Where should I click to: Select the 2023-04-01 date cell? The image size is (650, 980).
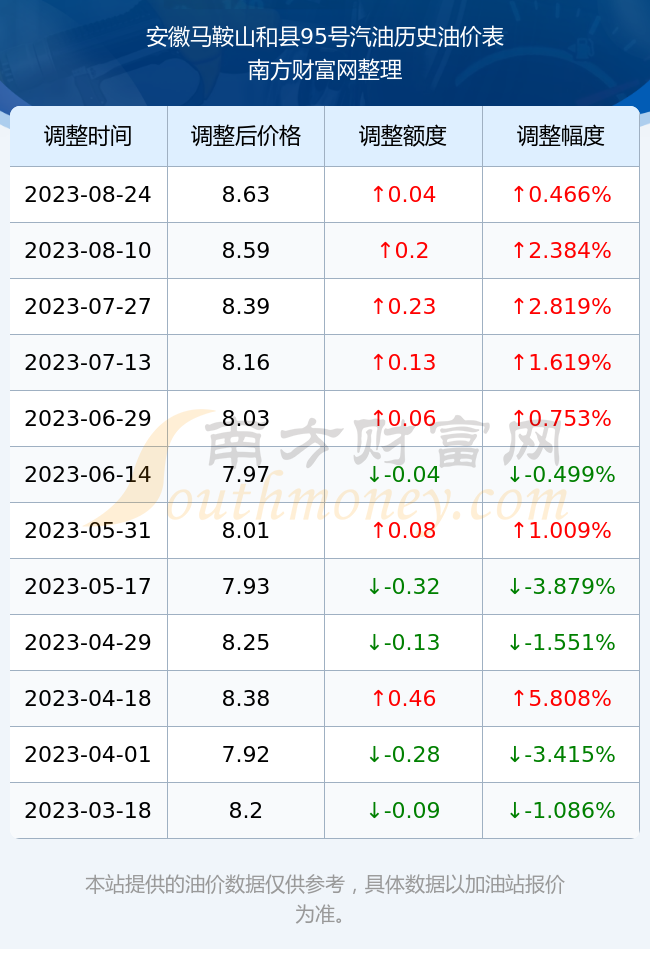coord(88,754)
